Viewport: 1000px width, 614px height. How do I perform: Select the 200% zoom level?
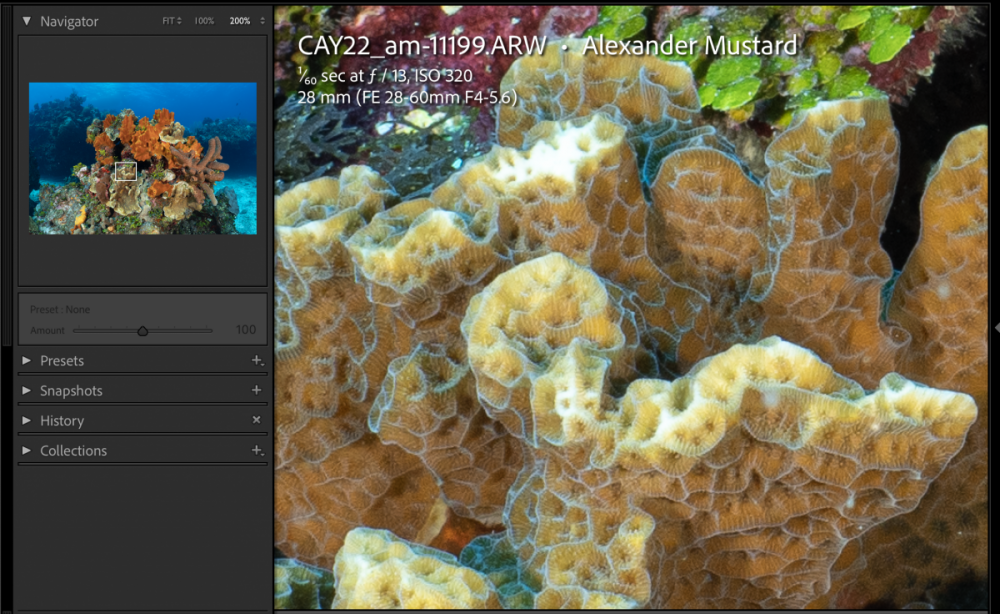[240, 21]
